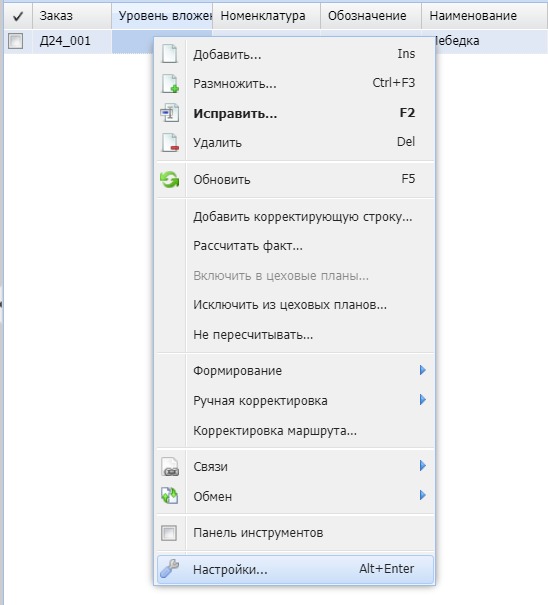Open the Связи submenu arrow
This screenshot has width=548, height=605.
tap(423, 466)
